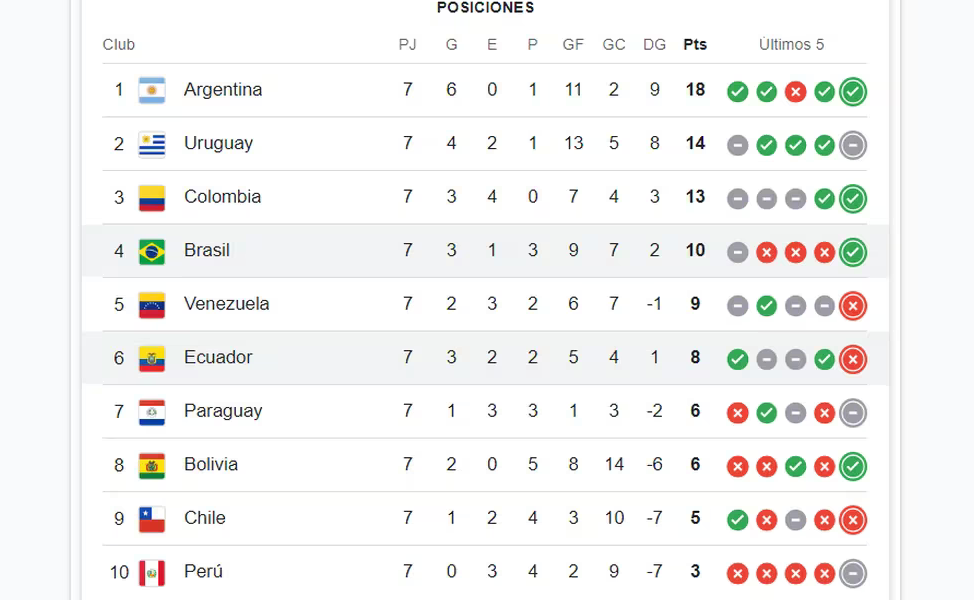
Task: Click the DG column header
Action: (654, 45)
